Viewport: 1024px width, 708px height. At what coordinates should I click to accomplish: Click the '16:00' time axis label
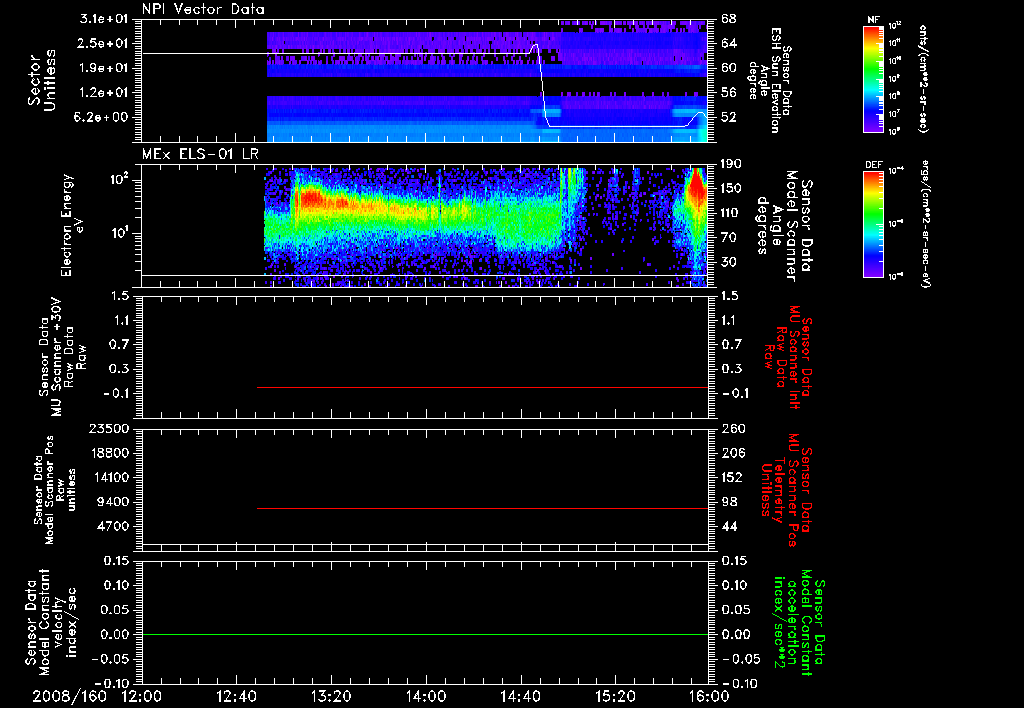(709, 696)
